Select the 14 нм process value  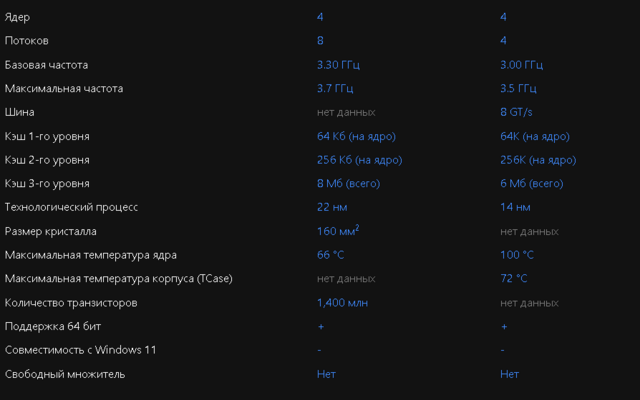(x=515, y=207)
